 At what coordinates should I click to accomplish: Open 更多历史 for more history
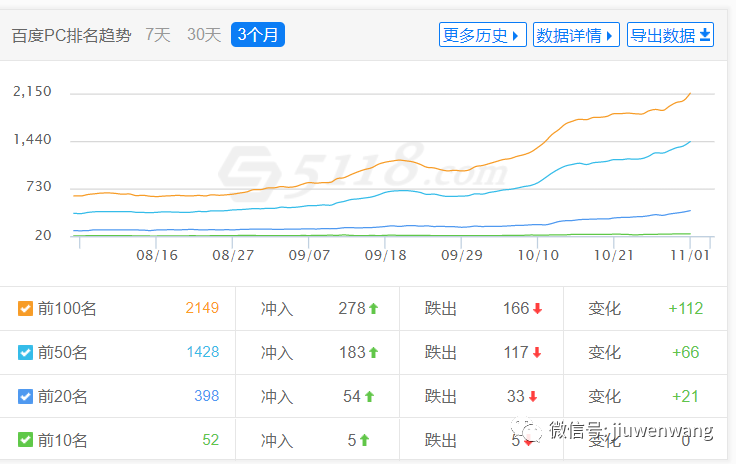coord(483,35)
